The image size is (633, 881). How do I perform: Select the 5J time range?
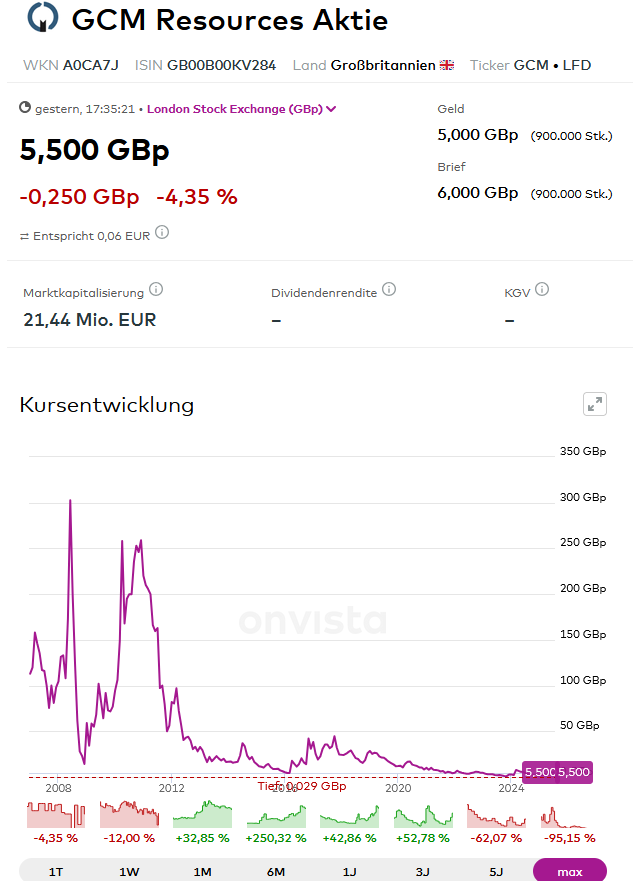click(497, 871)
